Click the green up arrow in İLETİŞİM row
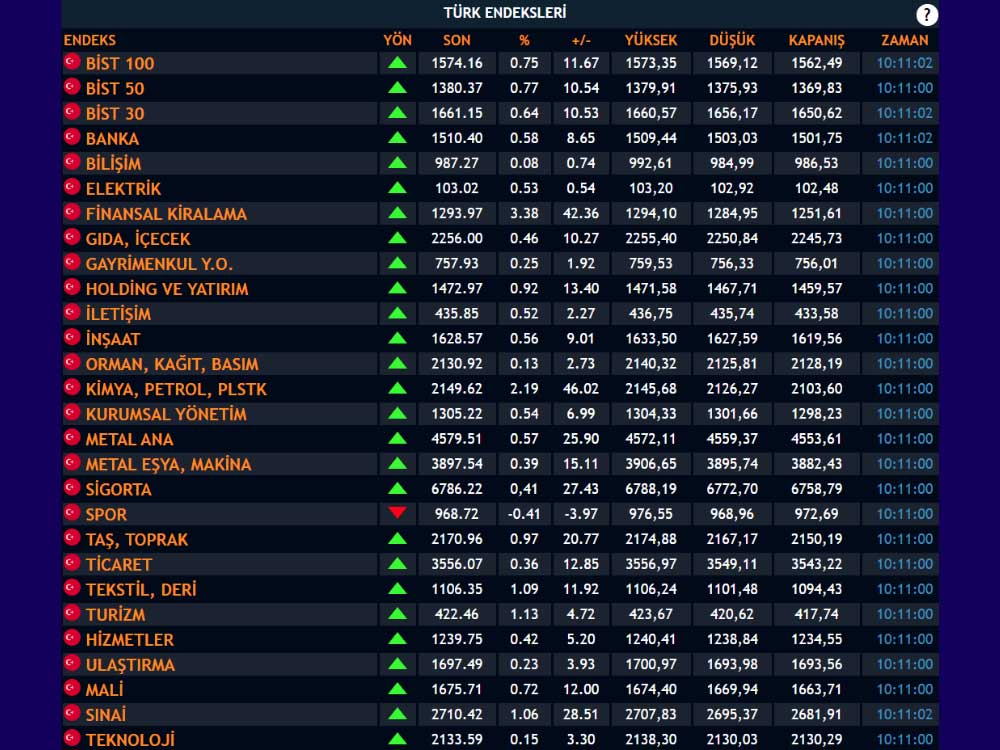This screenshot has height=750, width=1000. 397,312
